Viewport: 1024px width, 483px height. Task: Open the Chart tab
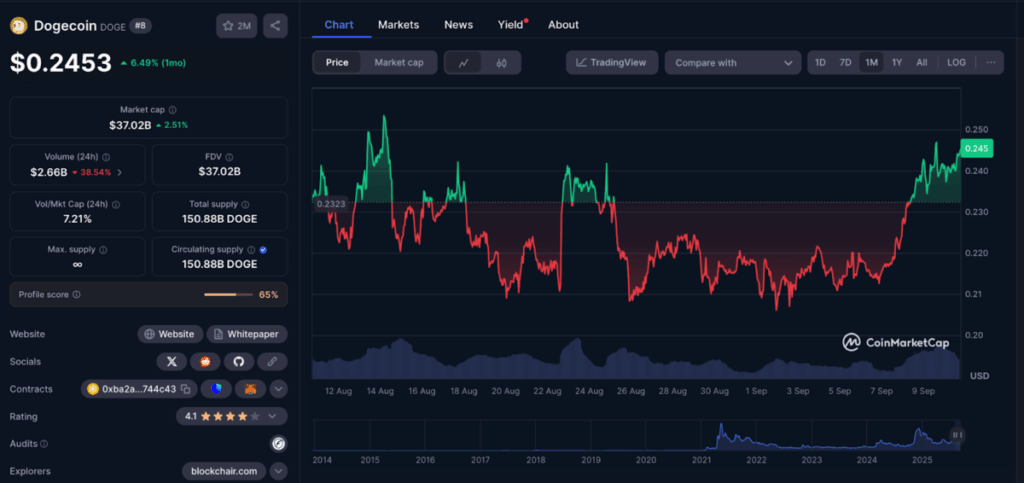pos(339,25)
